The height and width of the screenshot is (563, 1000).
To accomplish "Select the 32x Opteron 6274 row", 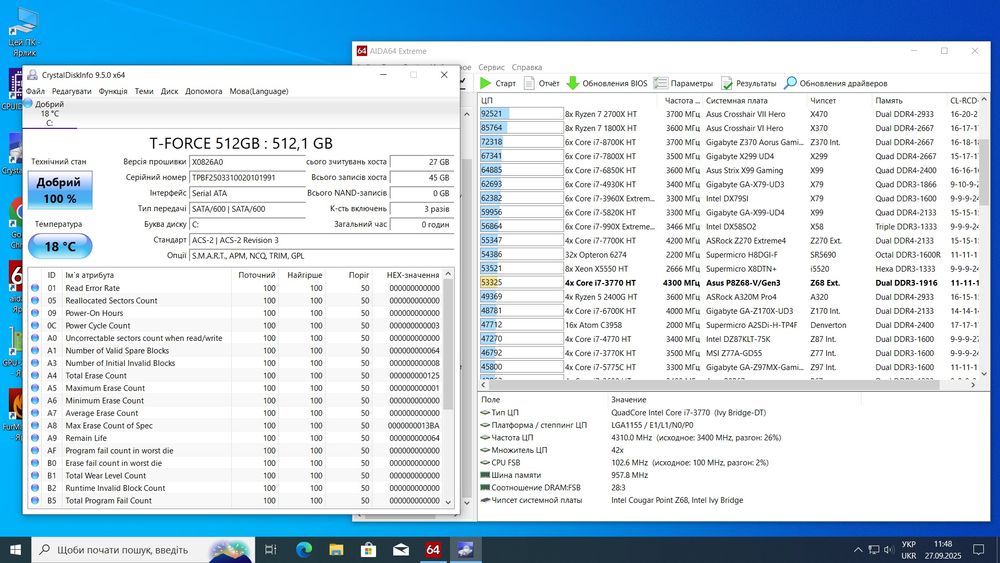I will tap(728, 255).
